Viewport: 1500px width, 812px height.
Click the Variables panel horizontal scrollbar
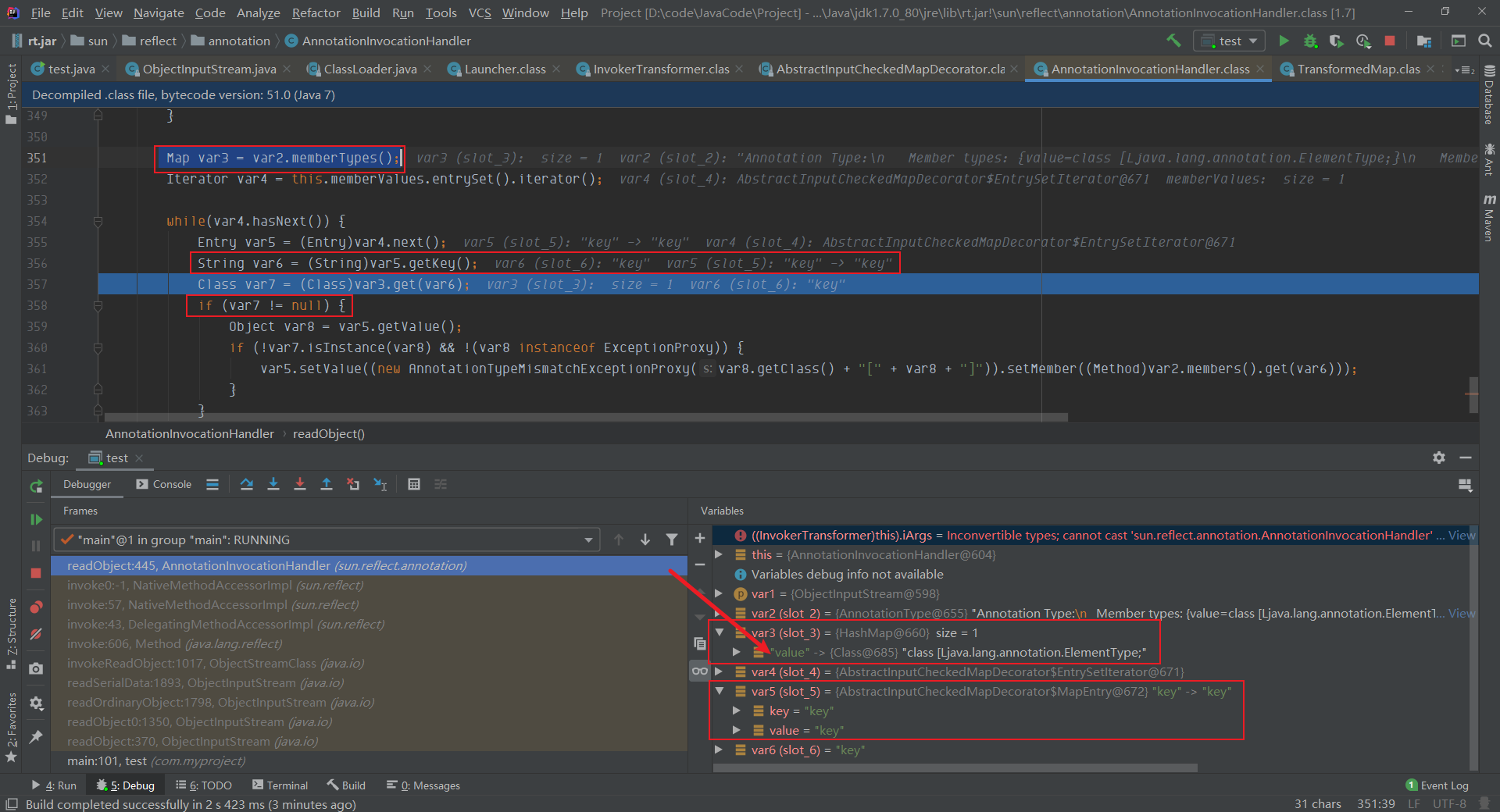955,767
